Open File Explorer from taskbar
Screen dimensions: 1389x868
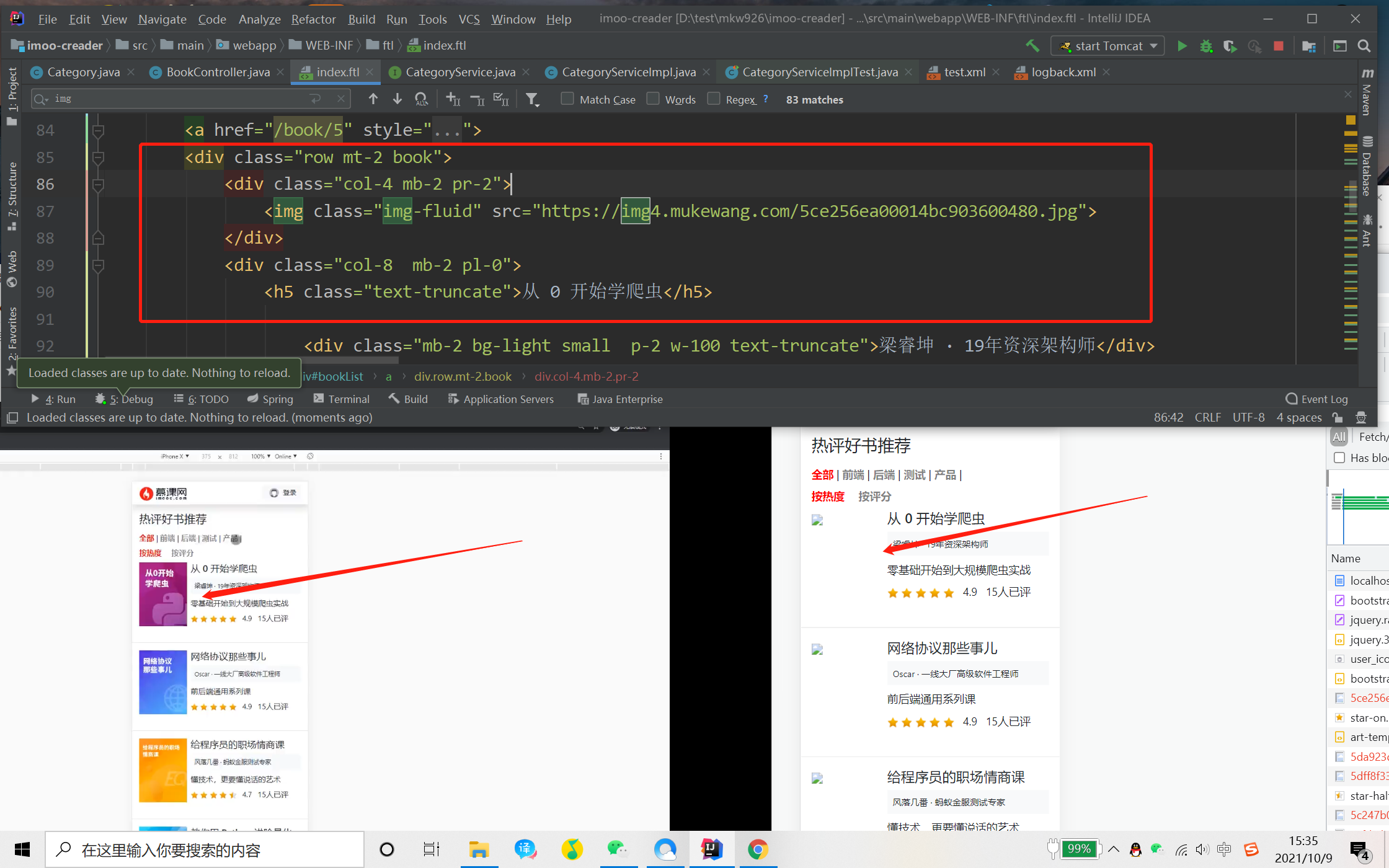point(479,849)
